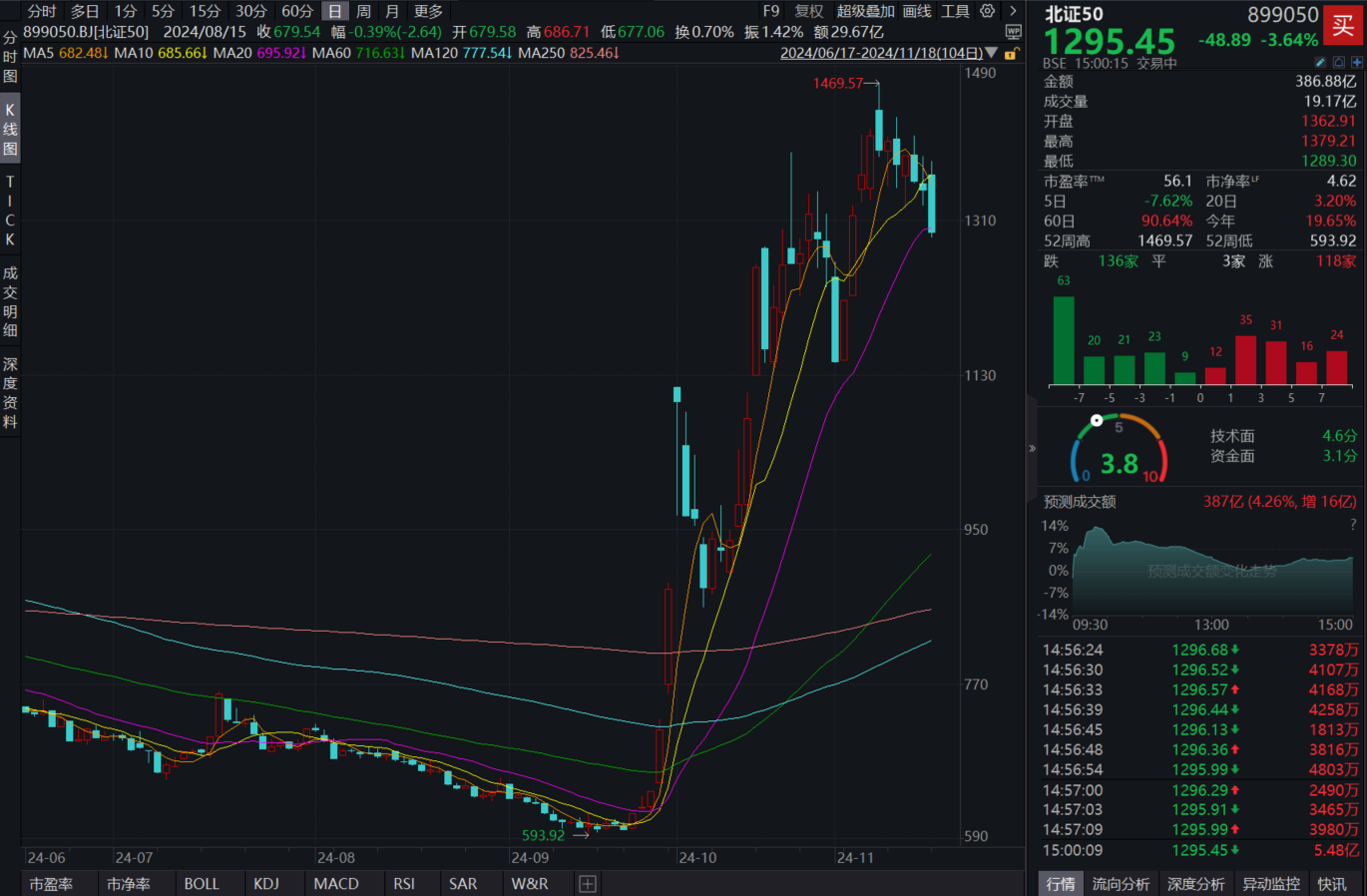The width and height of the screenshot is (1367, 896).
Task: Switch to 快讯 tab
Action: click(1332, 884)
